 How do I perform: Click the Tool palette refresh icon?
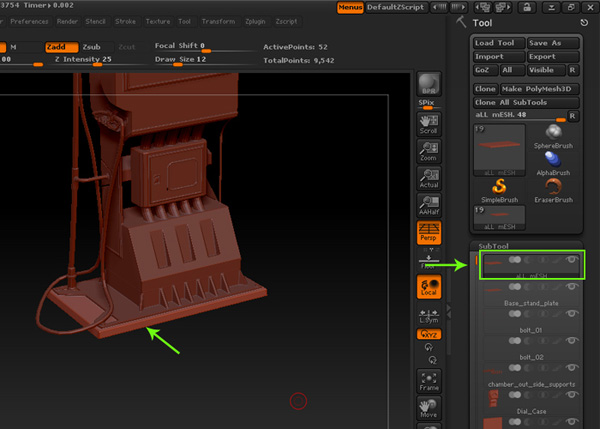[x=584, y=23]
